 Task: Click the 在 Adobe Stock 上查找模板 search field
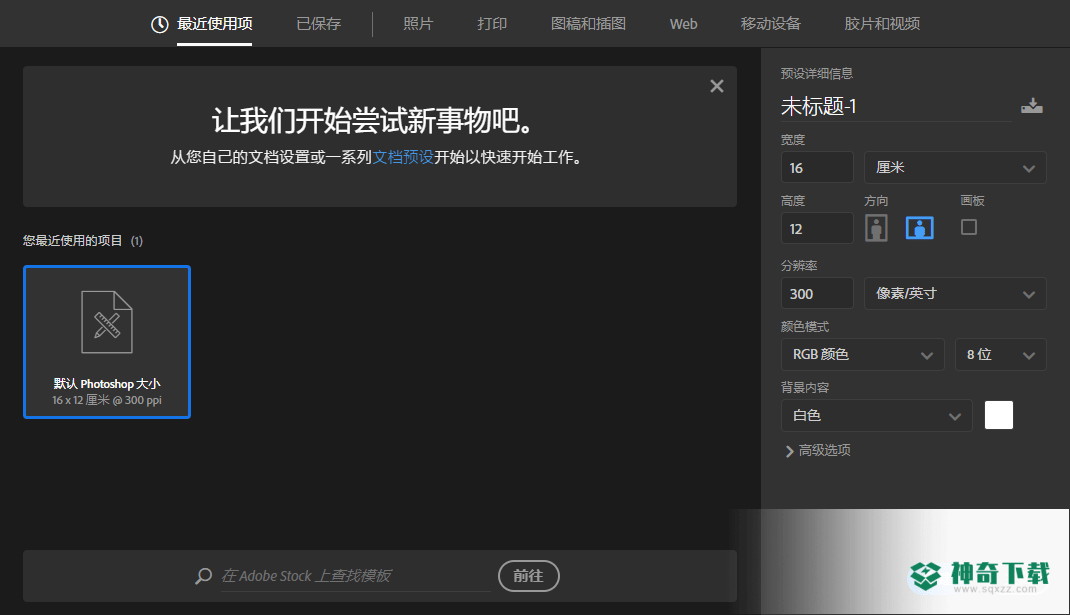(356, 576)
